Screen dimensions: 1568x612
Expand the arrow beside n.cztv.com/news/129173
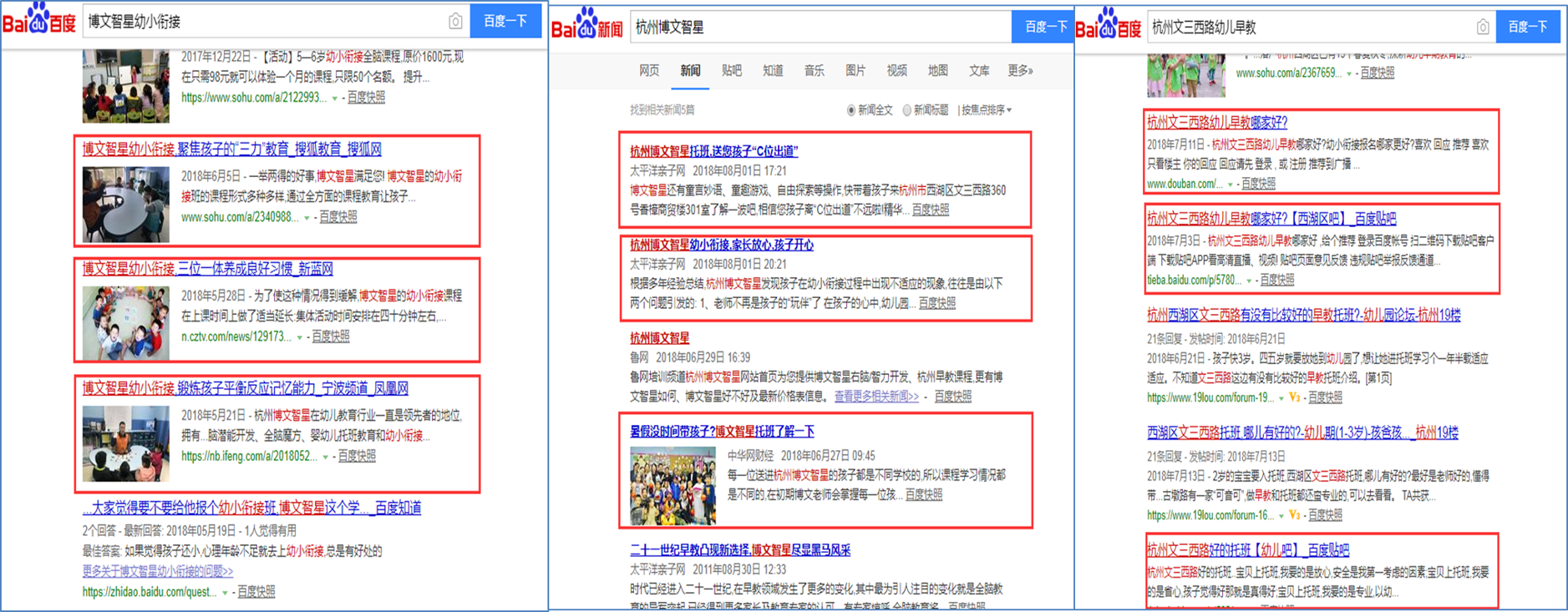300,337
